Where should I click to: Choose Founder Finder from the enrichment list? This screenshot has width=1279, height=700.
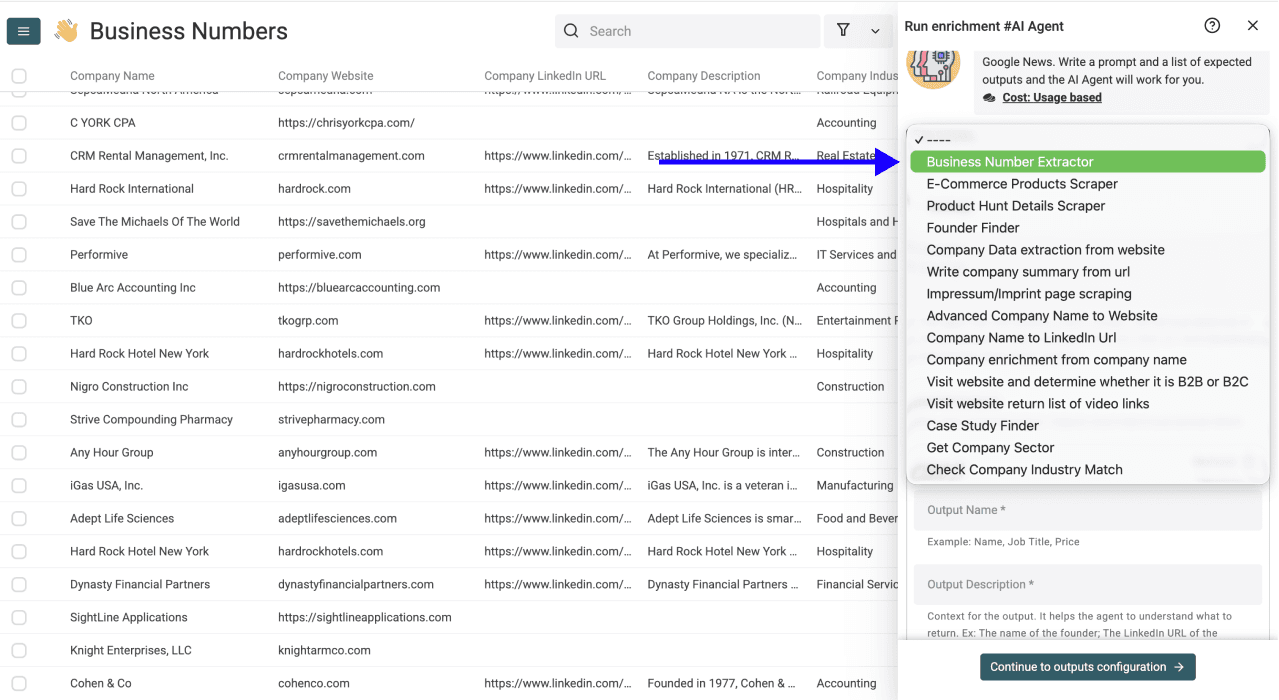click(972, 227)
